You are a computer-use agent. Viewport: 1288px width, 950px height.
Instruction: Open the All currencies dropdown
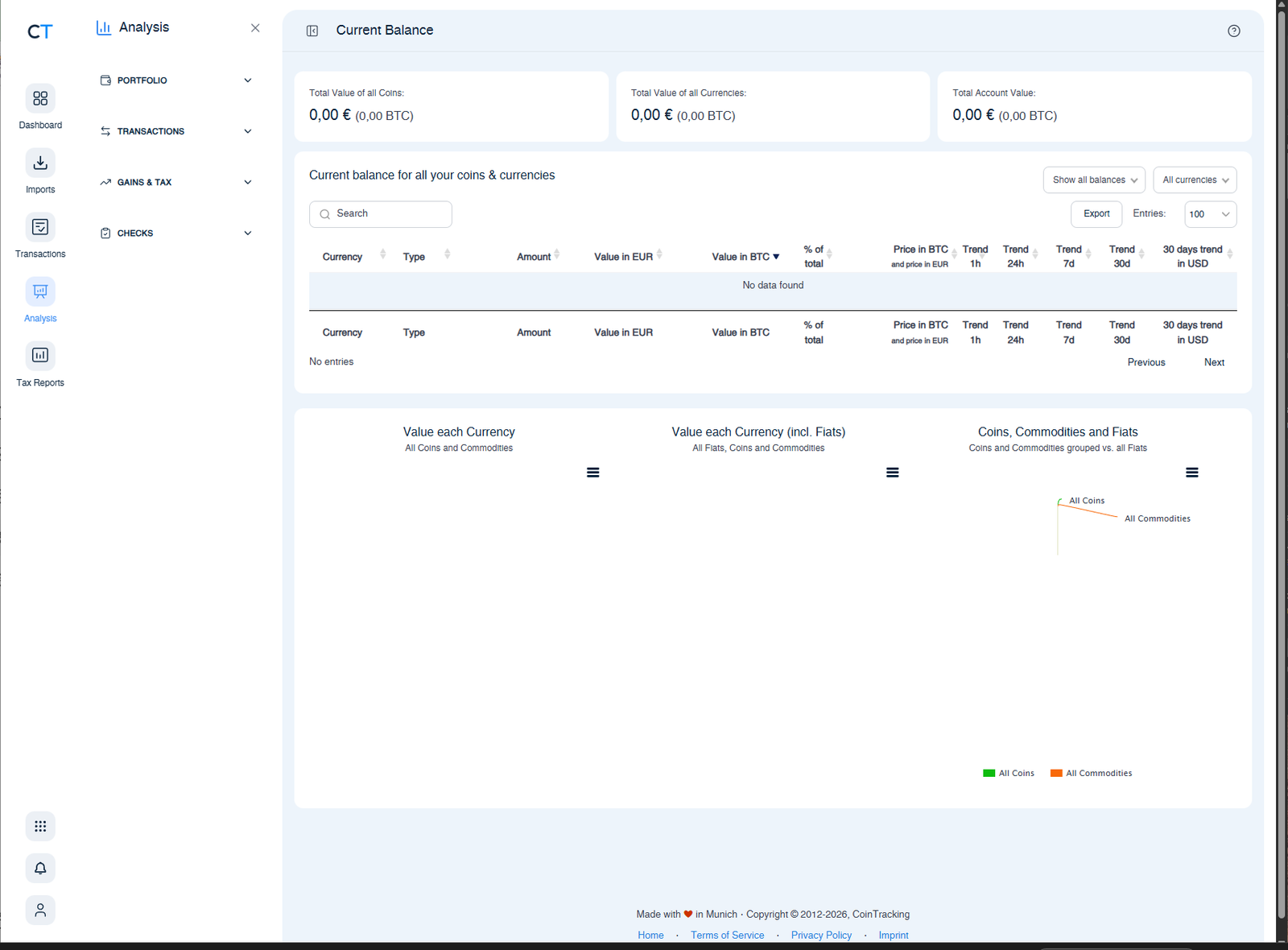[x=1195, y=180]
